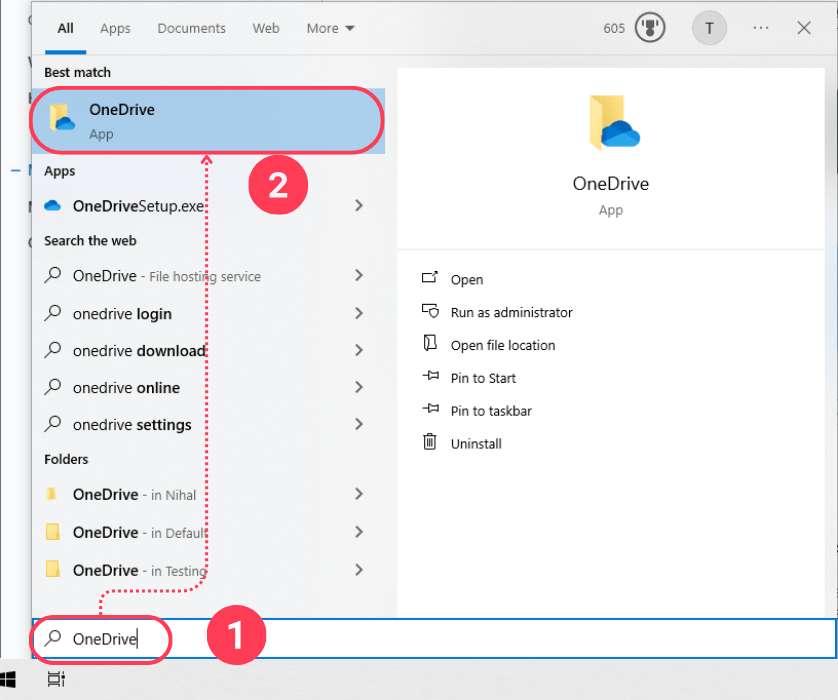Switch to the Apps tab
This screenshot has height=700, width=838.
point(115,28)
